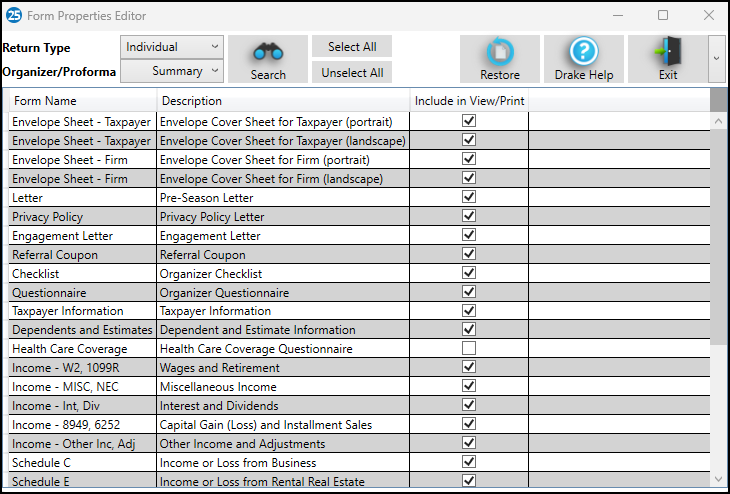The width and height of the screenshot is (730, 494).
Task: Click the vertical scrollbar track
Action: click(x=718, y=400)
